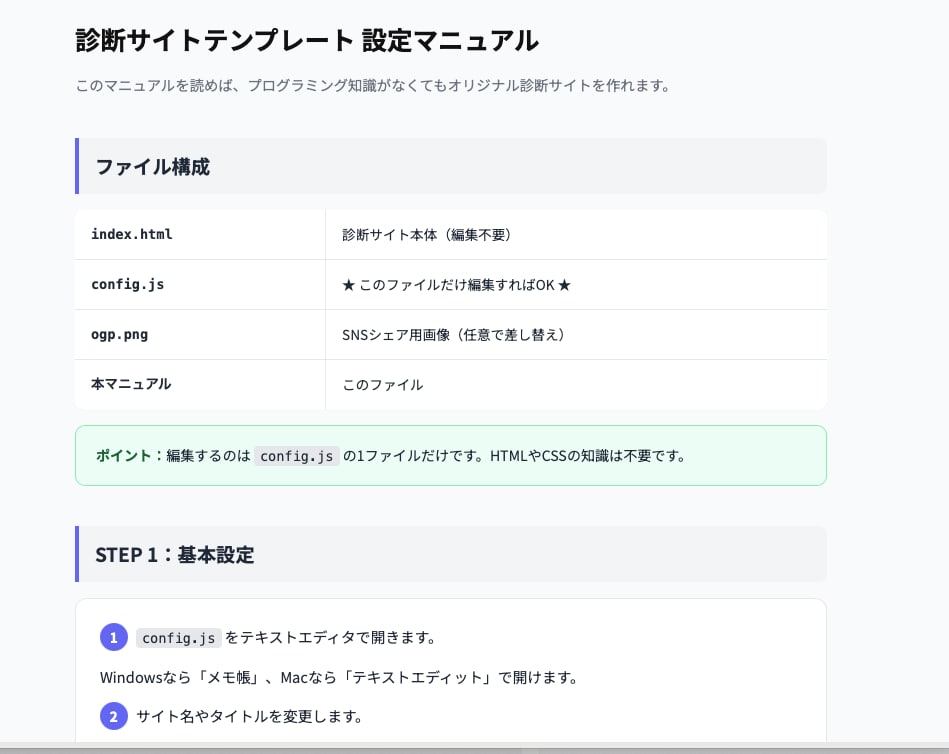Select the ogp.png table cell
949x754 pixels.
point(200,335)
